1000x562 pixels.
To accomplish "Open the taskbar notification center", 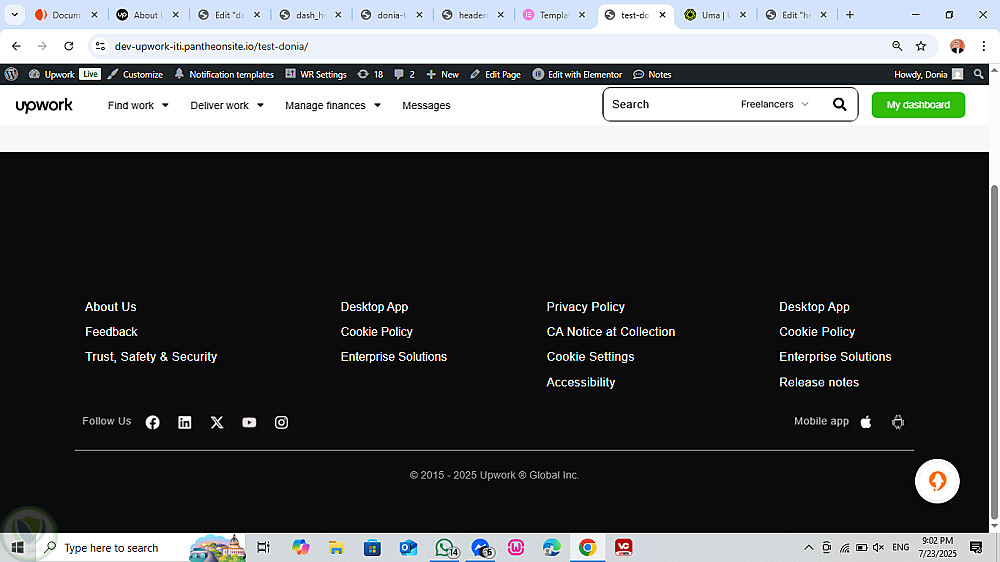I will click(x=976, y=547).
